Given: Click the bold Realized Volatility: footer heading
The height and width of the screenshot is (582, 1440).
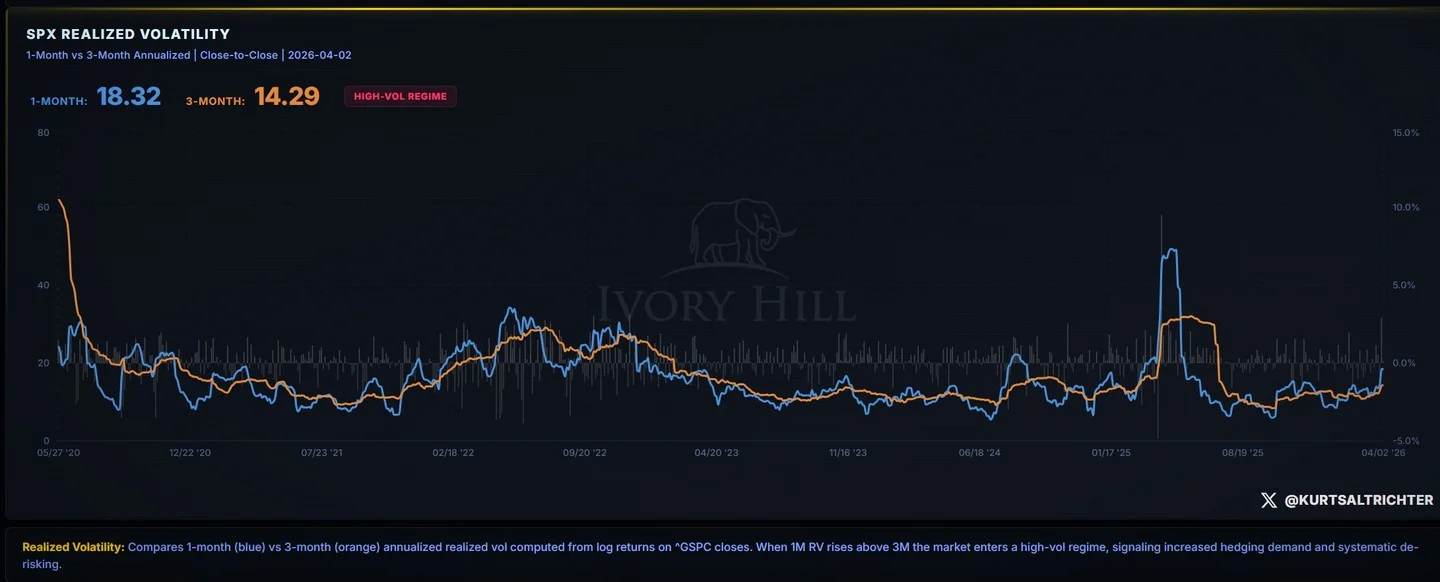Looking at the screenshot, I should pyautogui.click(x=73, y=547).
